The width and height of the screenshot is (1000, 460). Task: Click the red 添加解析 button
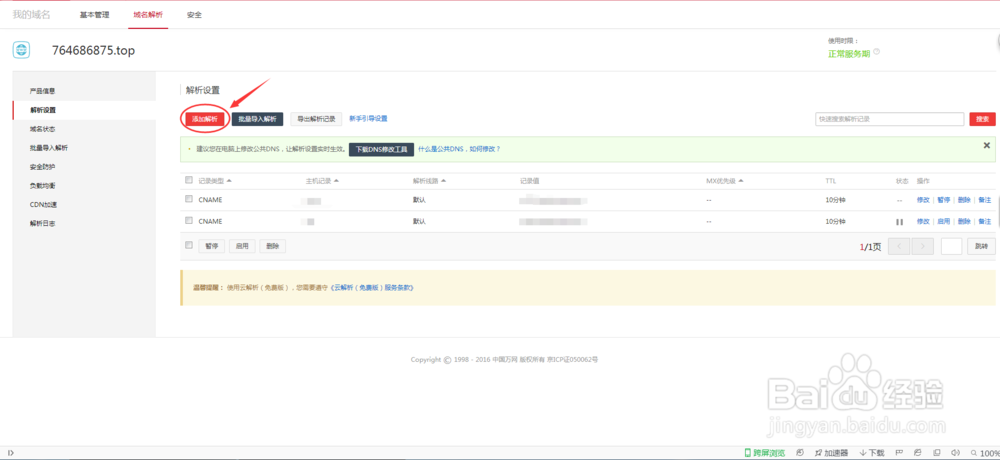[x=205, y=119]
